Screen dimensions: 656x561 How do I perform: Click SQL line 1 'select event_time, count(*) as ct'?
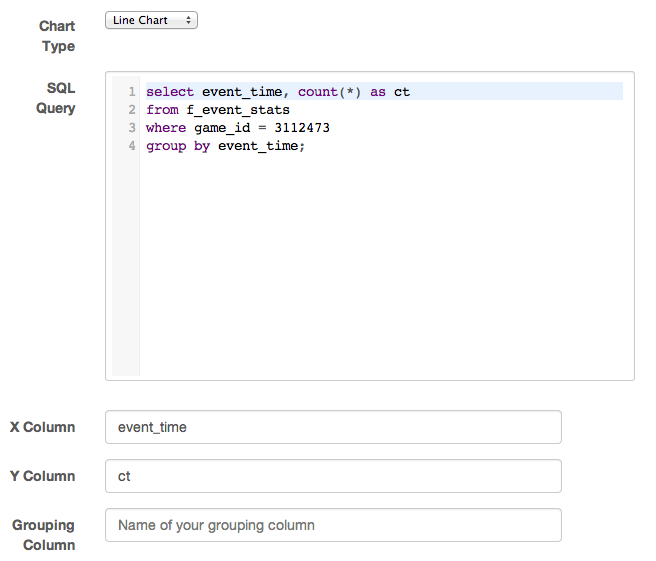(x=278, y=92)
